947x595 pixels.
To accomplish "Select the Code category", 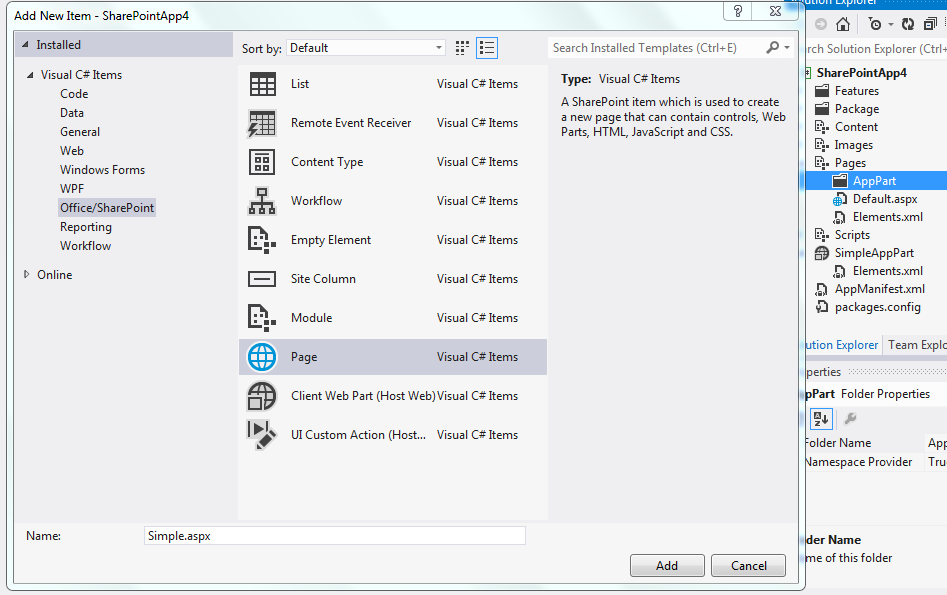I will click(74, 94).
